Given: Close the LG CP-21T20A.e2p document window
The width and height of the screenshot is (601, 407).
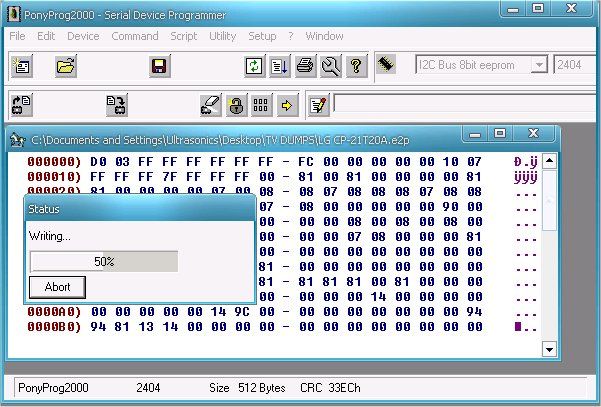Looking at the screenshot, I should [x=533, y=134].
